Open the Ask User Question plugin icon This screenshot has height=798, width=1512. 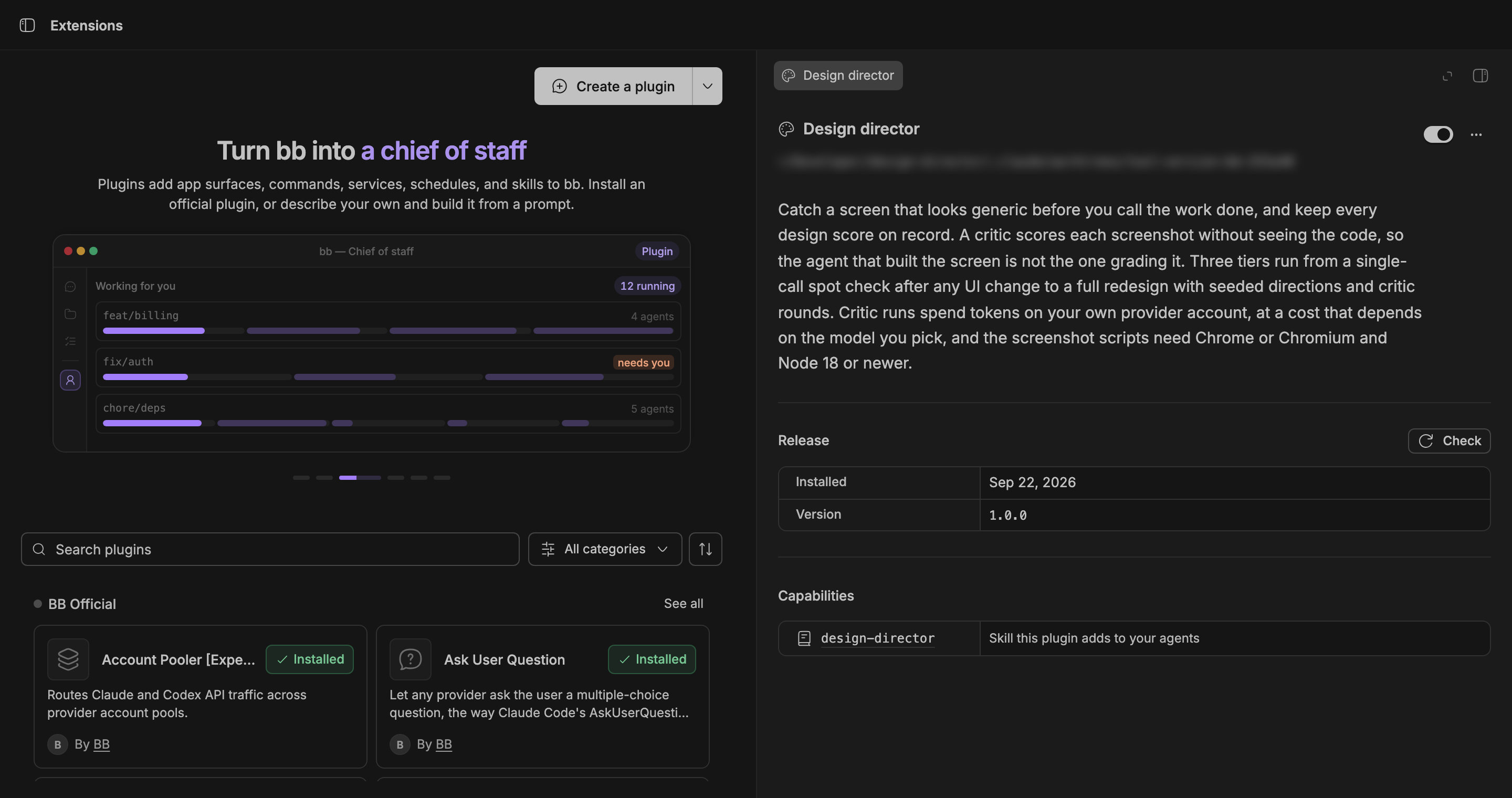(410, 659)
